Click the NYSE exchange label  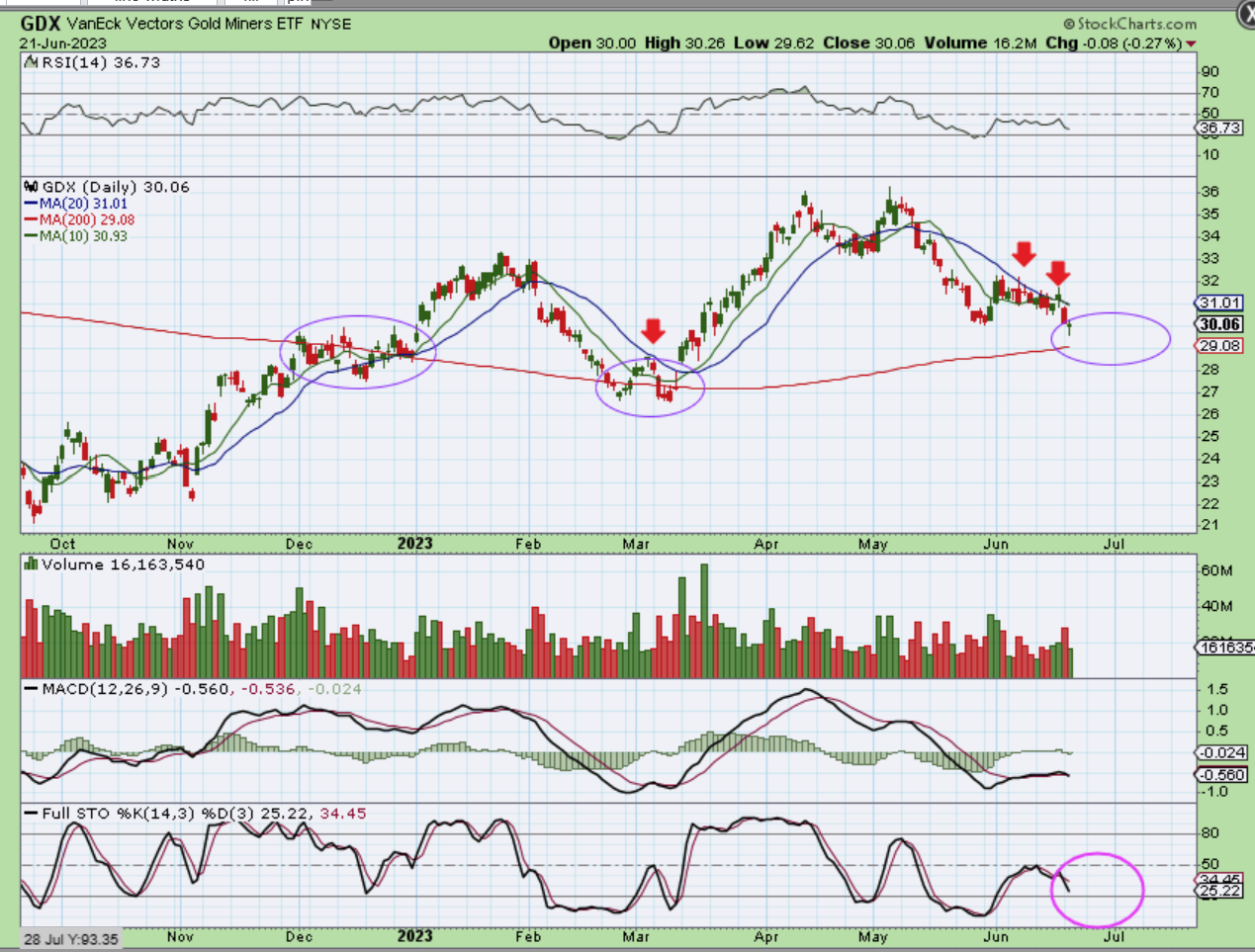tap(331, 24)
